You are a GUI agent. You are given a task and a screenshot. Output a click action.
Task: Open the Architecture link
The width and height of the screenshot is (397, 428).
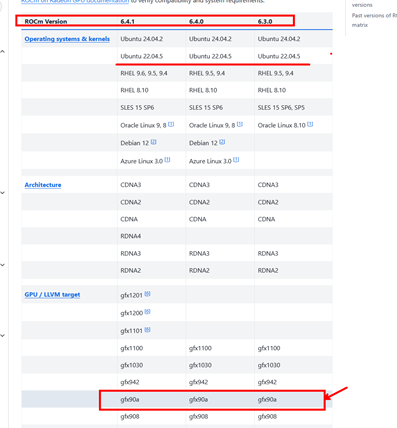click(x=43, y=185)
